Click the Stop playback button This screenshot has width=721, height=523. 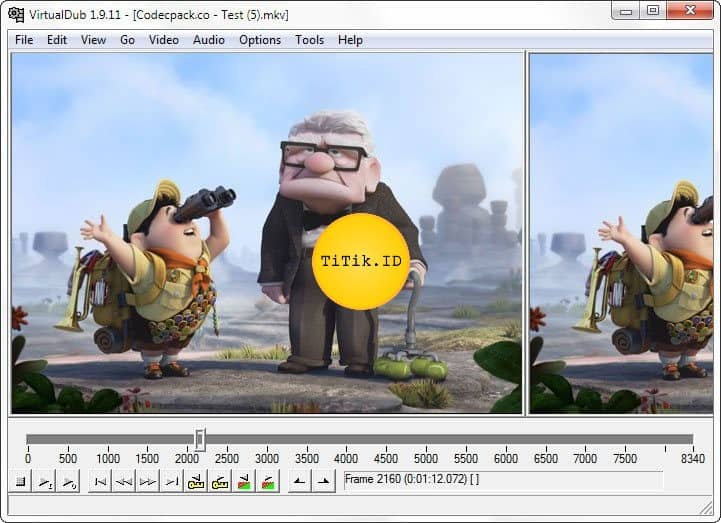[20, 482]
